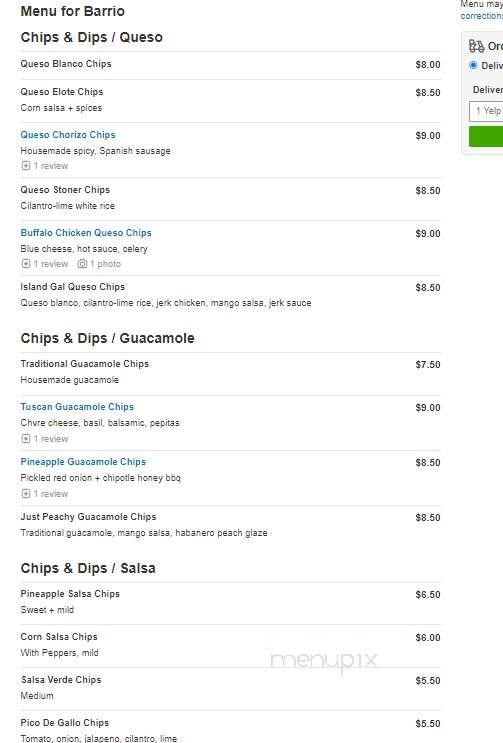Click review icon under Buffalo Chicken Queso Chips
This screenshot has width=503, height=743.
pos(26,264)
